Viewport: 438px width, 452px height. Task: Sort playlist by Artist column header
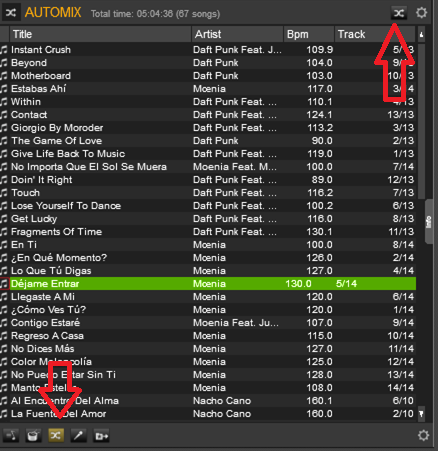(237, 34)
